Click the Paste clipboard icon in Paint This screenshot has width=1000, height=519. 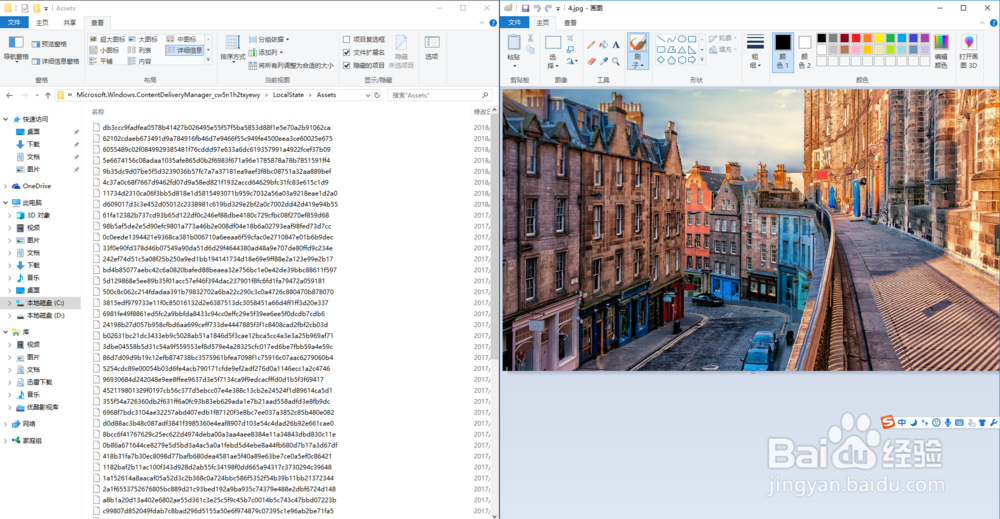(x=514, y=43)
